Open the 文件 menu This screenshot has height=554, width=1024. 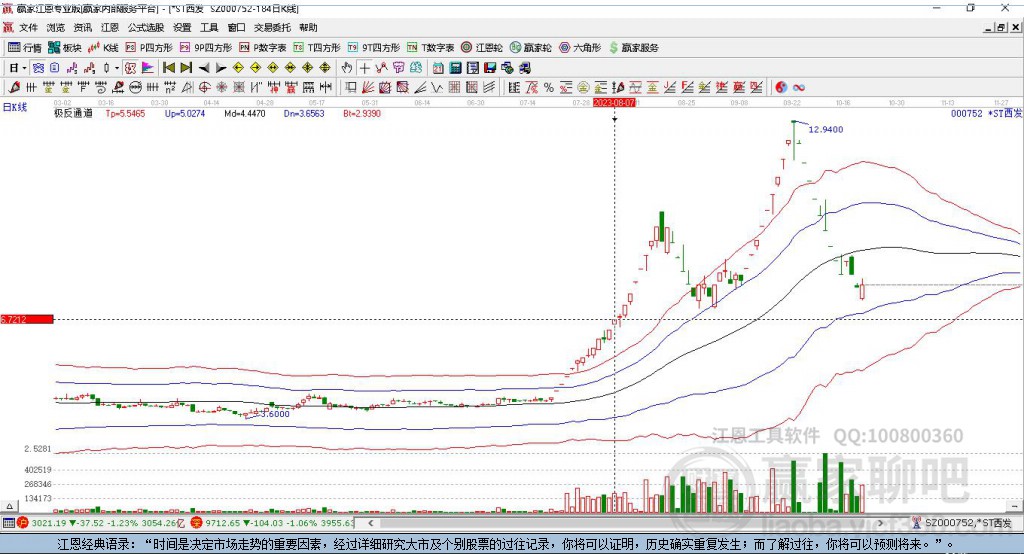28,27
